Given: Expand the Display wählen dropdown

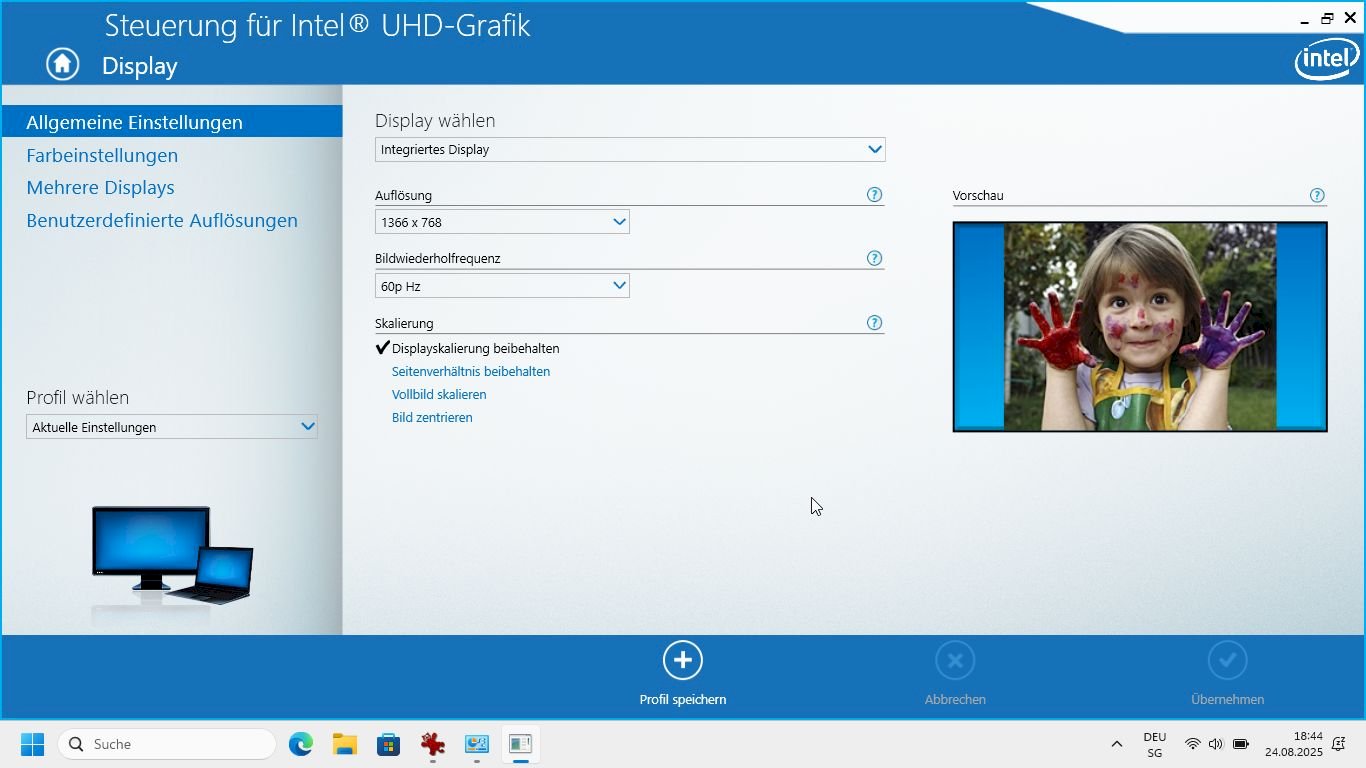Looking at the screenshot, I should tap(630, 150).
